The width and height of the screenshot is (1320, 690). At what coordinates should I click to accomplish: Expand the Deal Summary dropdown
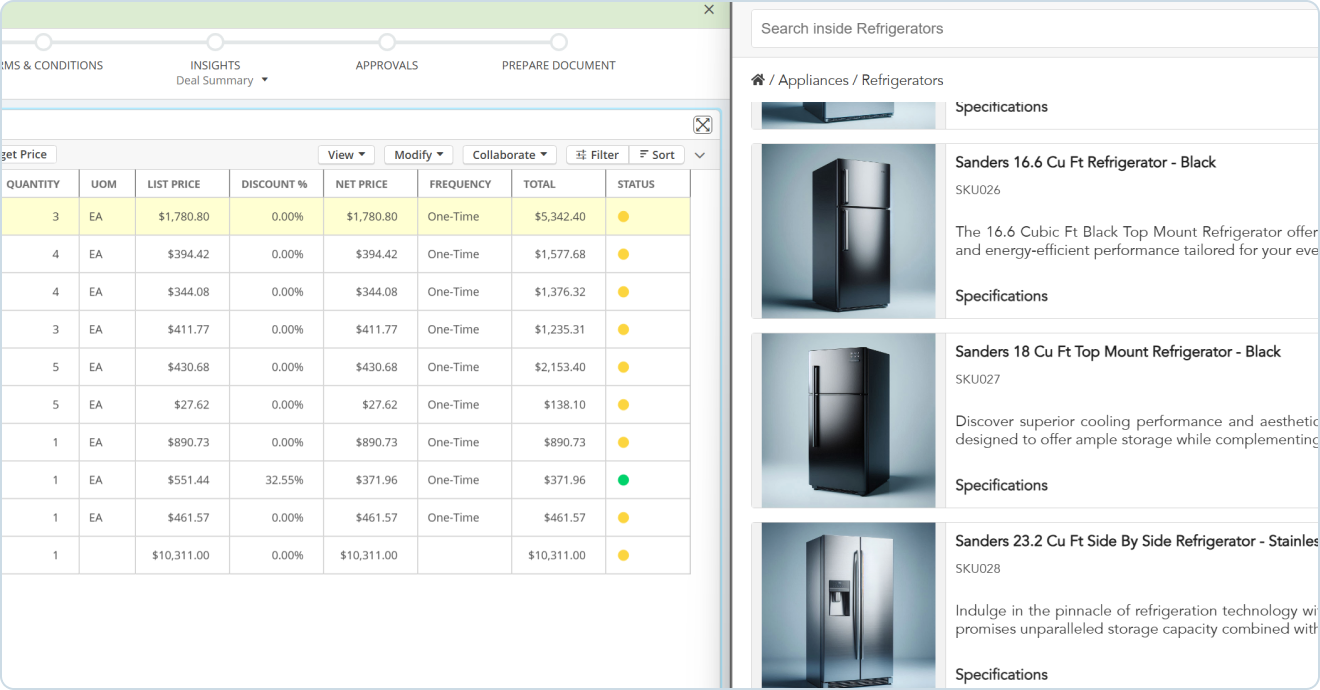pyautogui.click(x=221, y=81)
